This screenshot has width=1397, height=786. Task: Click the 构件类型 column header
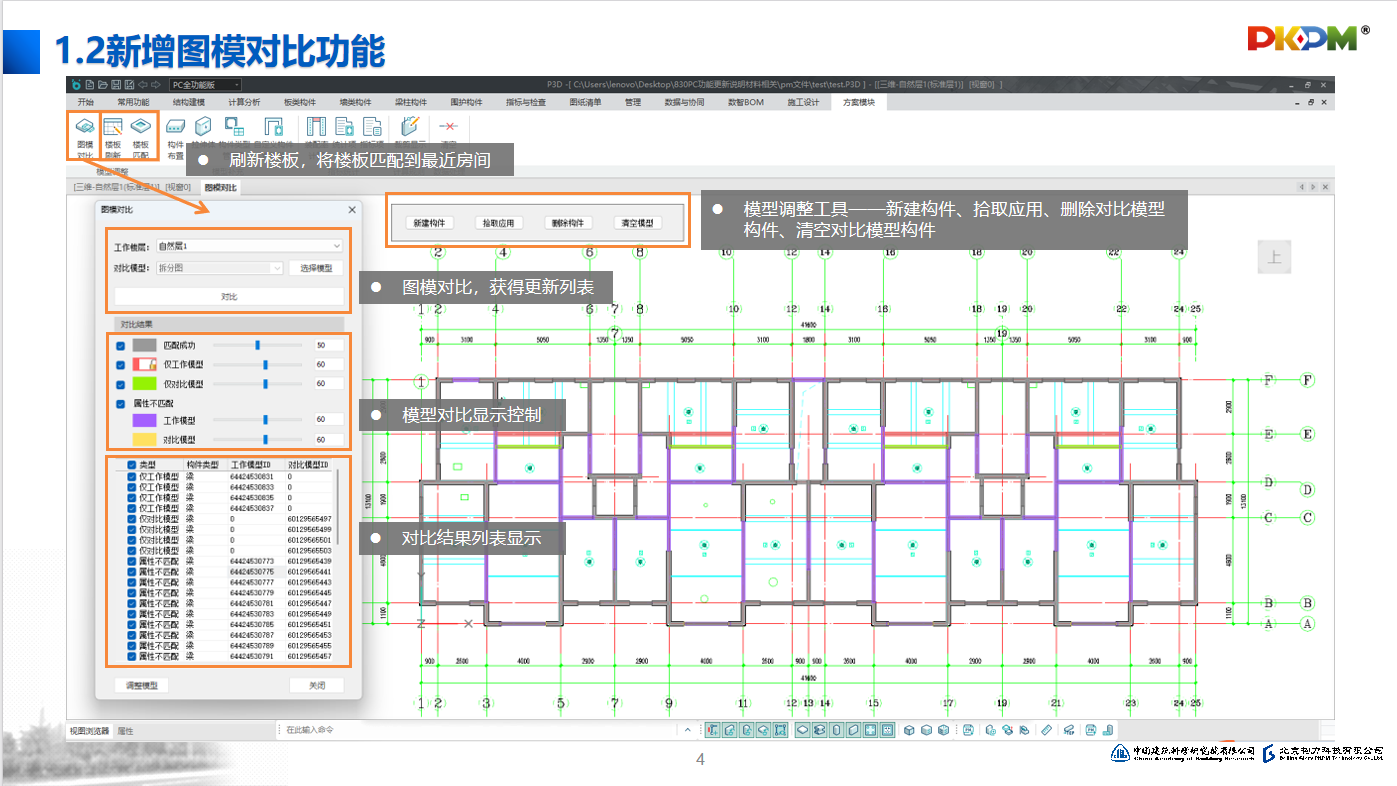click(203, 465)
